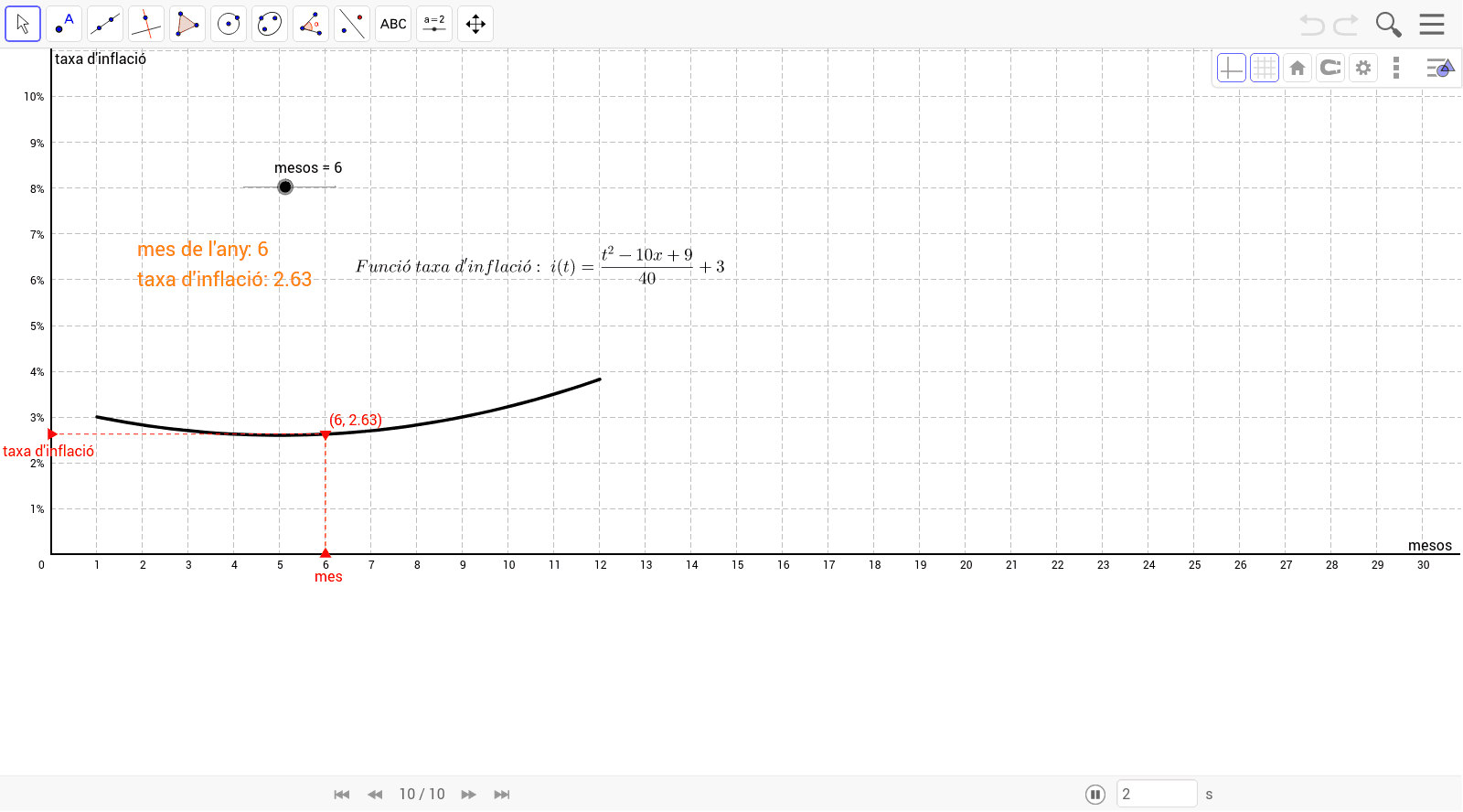Select the Line through two points tool
This screenshot has height=812, width=1463.
[x=105, y=24]
